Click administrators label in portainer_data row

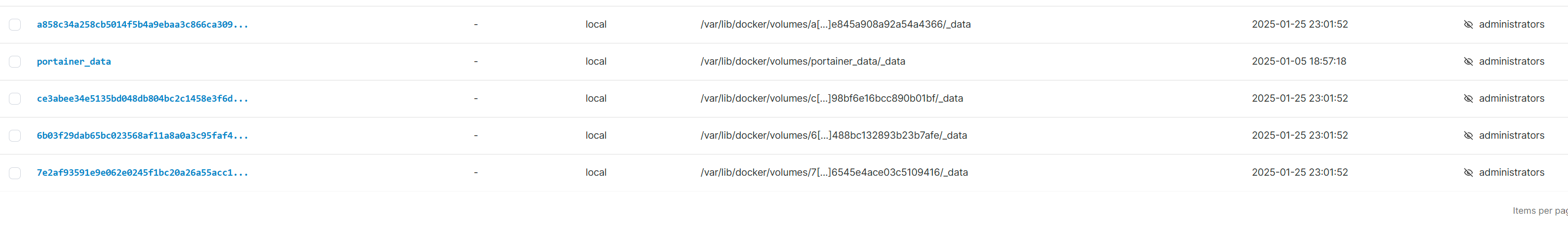tap(1511, 62)
